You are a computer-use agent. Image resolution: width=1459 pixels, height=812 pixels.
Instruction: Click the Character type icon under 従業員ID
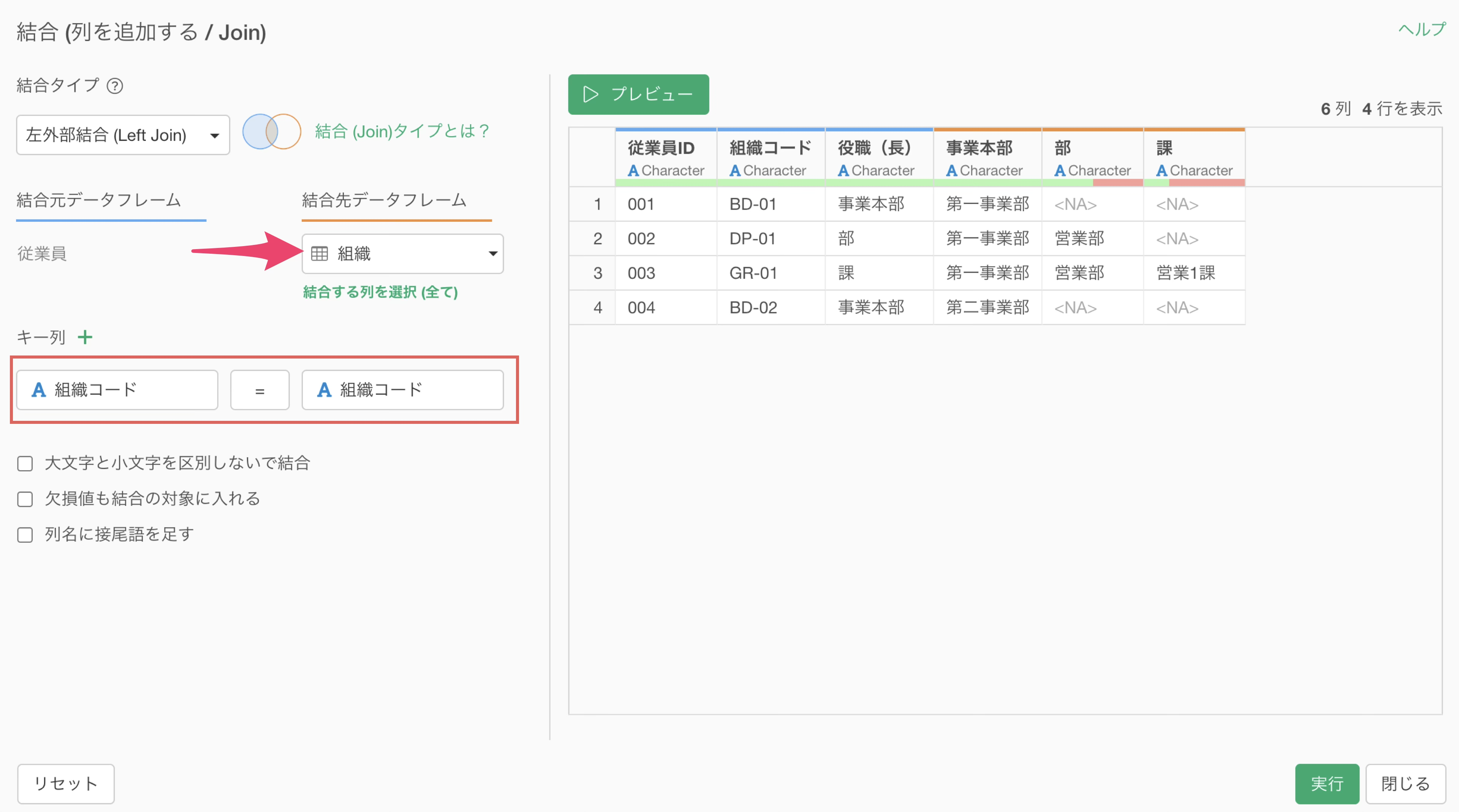tap(633, 171)
